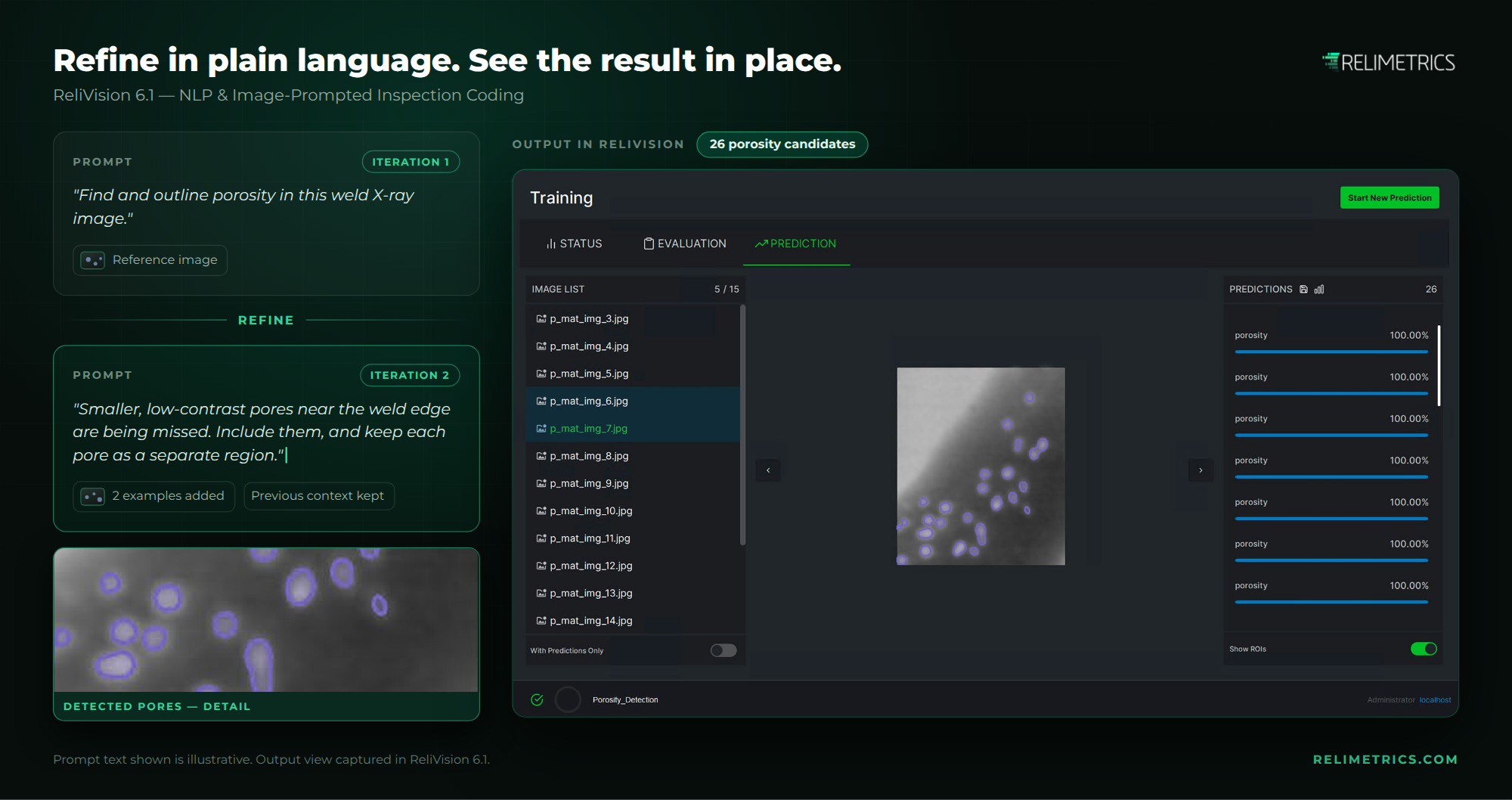Switch to the STATUS tab
This screenshot has height=800, width=1512.
[x=575, y=243]
